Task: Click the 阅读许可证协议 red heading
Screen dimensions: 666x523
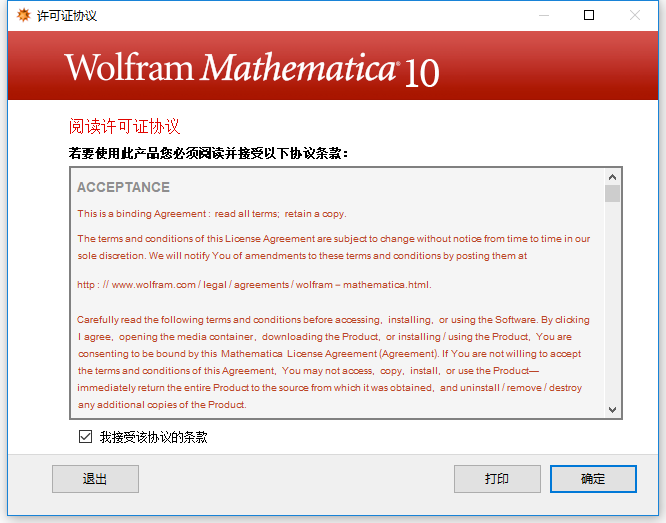Action: tap(124, 126)
